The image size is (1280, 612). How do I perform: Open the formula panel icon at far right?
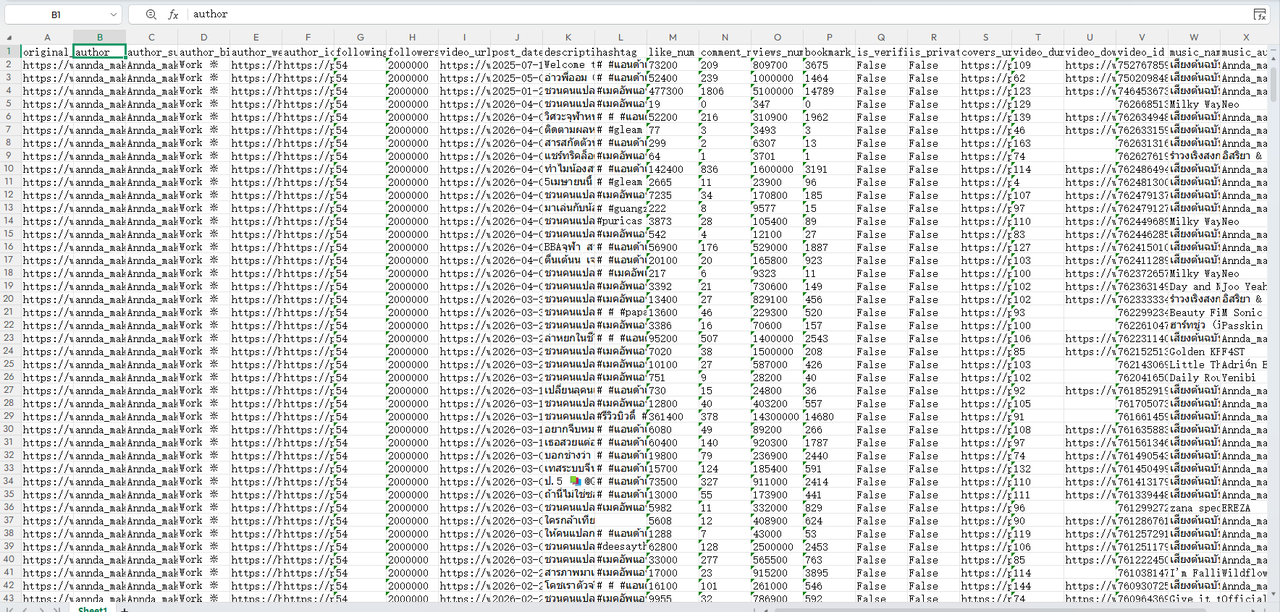click(1260, 15)
